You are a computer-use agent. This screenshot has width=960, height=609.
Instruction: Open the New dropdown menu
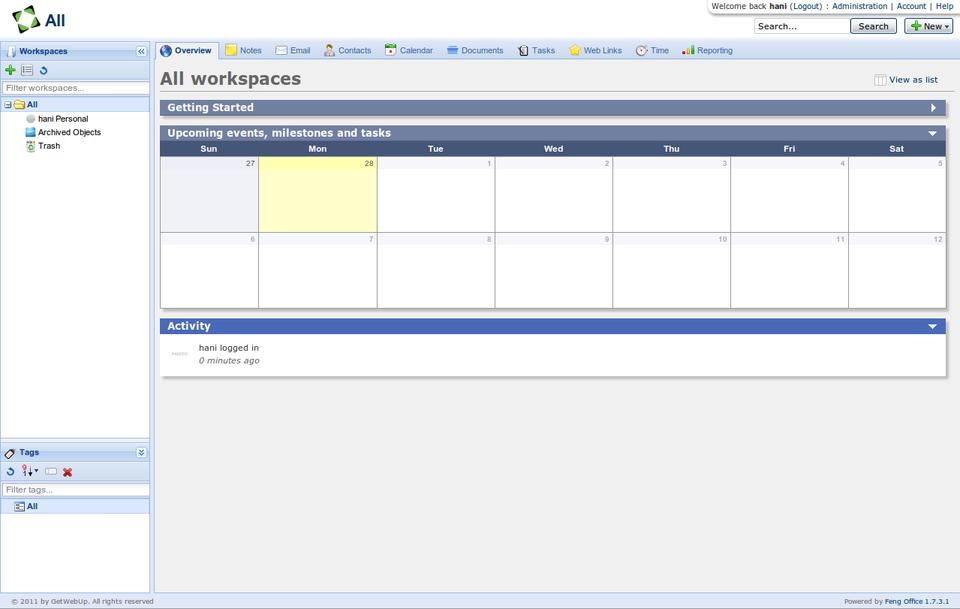pos(929,26)
